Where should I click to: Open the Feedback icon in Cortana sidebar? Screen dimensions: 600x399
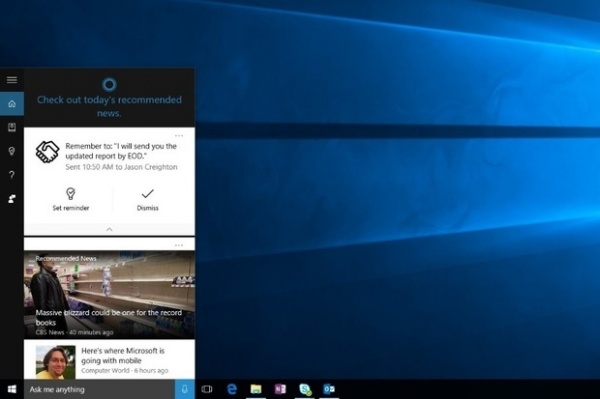(12, 199)
